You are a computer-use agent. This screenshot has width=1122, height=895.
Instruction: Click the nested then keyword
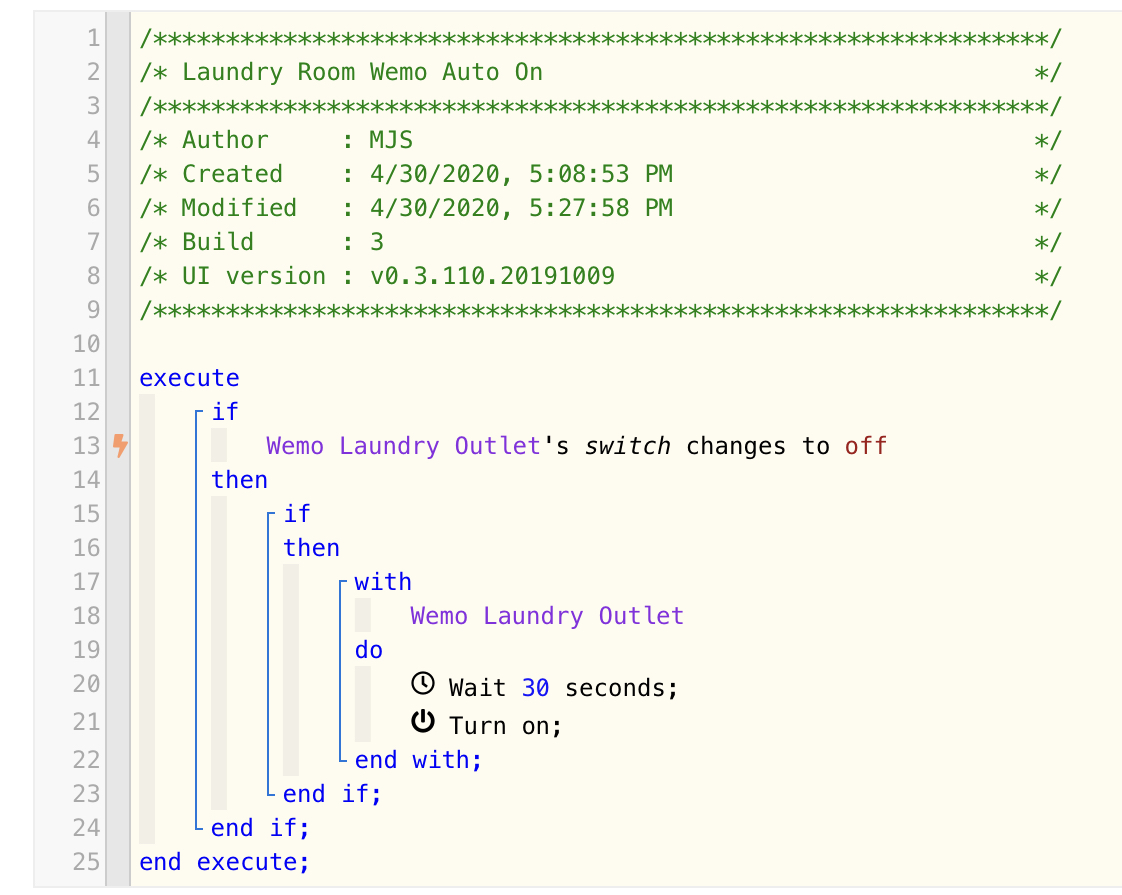pyautogui.click(x=311, y=548)
